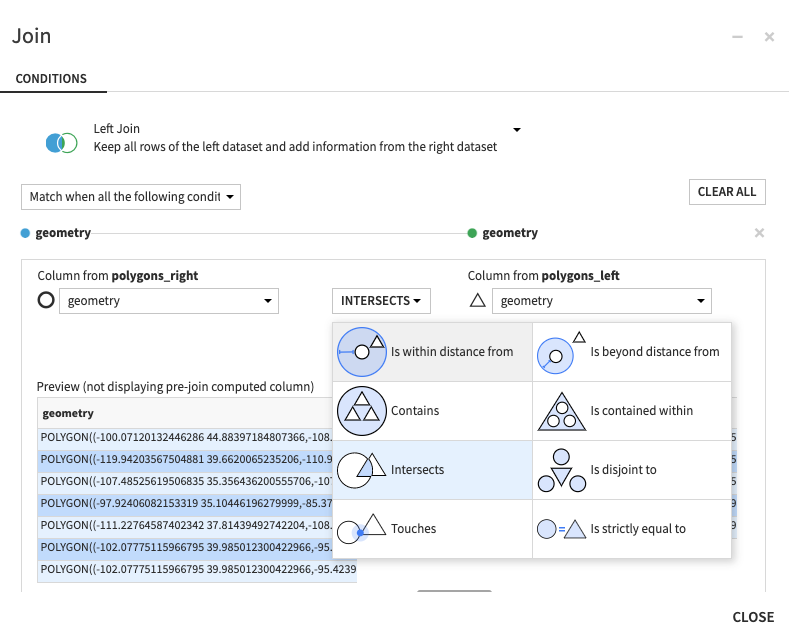Click CLEAR ALL button

(x=727, y=192)
